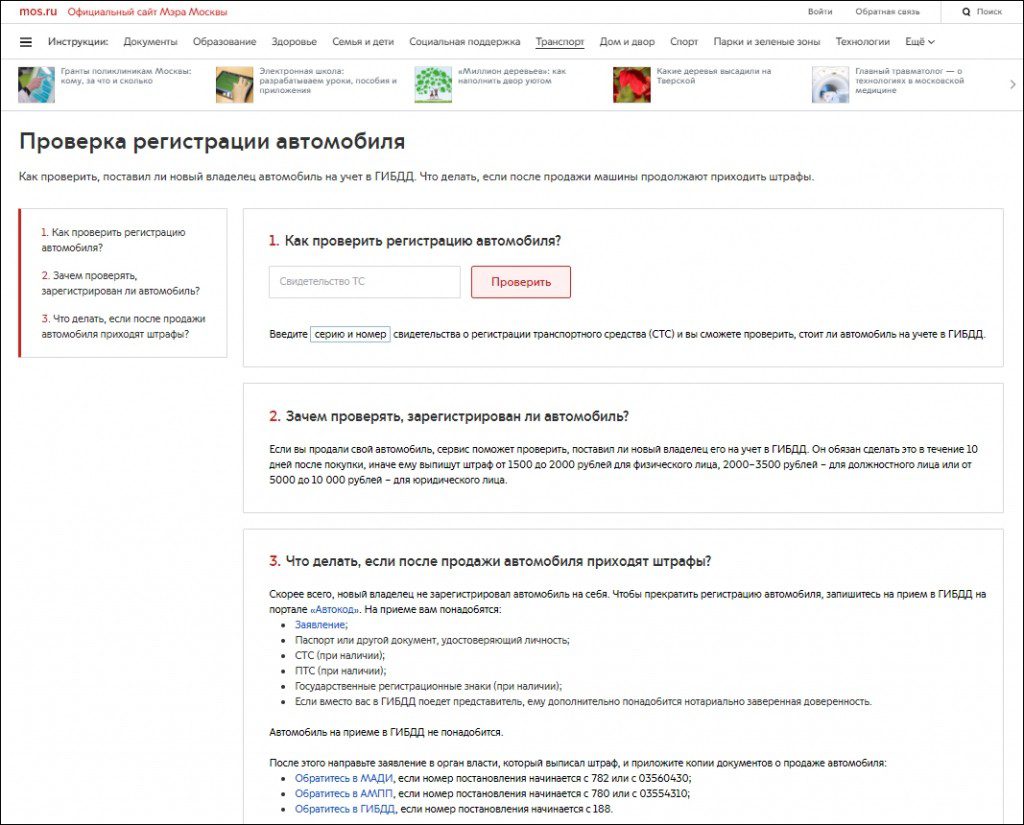Open the «Транспорт» menu item

tap(560, 42)
